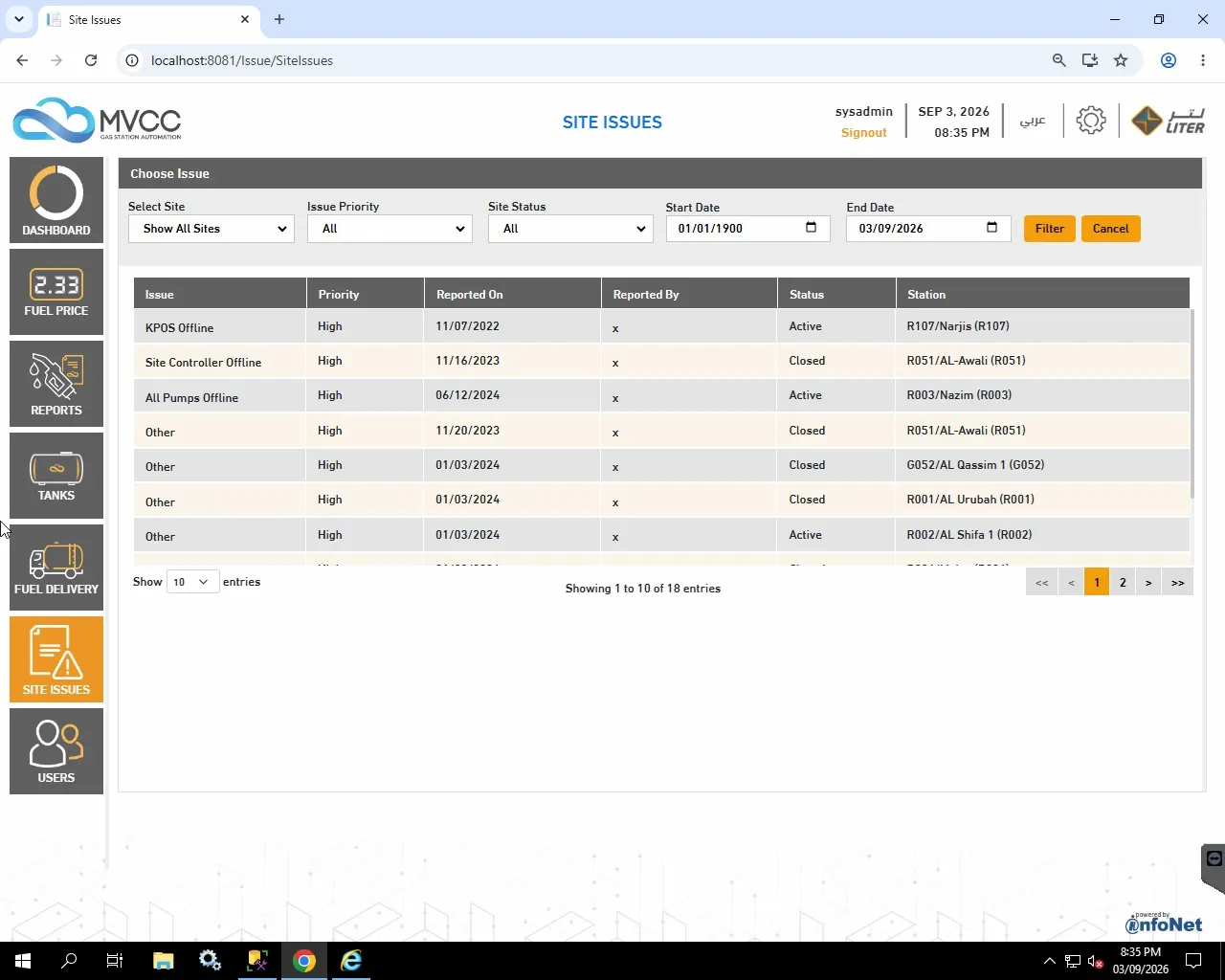Select page 1 pagination button
The width and height of the screenshot is (1225, 980).
tap(1097, 582)
